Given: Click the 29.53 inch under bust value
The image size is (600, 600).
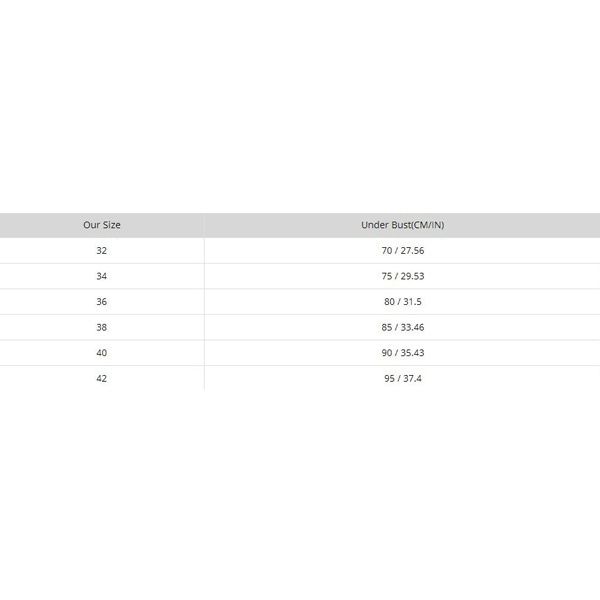Looking at the screenshot, I should point(412,276).
